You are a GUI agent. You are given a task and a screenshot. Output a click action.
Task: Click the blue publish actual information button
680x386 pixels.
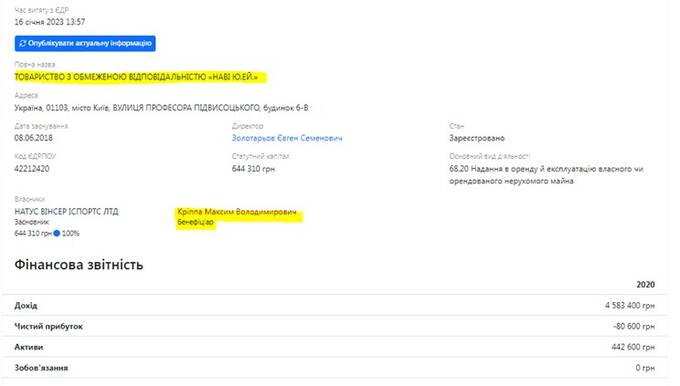(x=85, y=43)
